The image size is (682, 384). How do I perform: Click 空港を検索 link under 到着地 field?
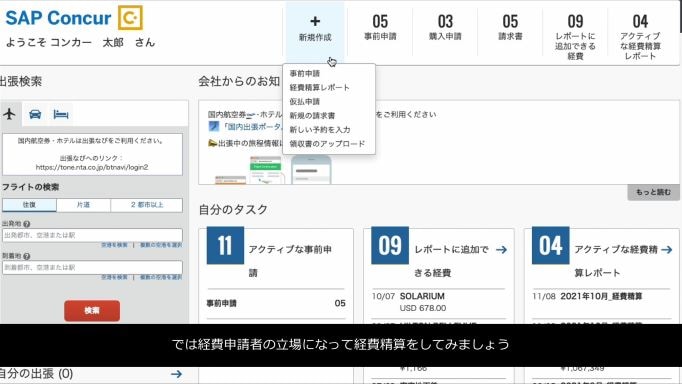114,277
